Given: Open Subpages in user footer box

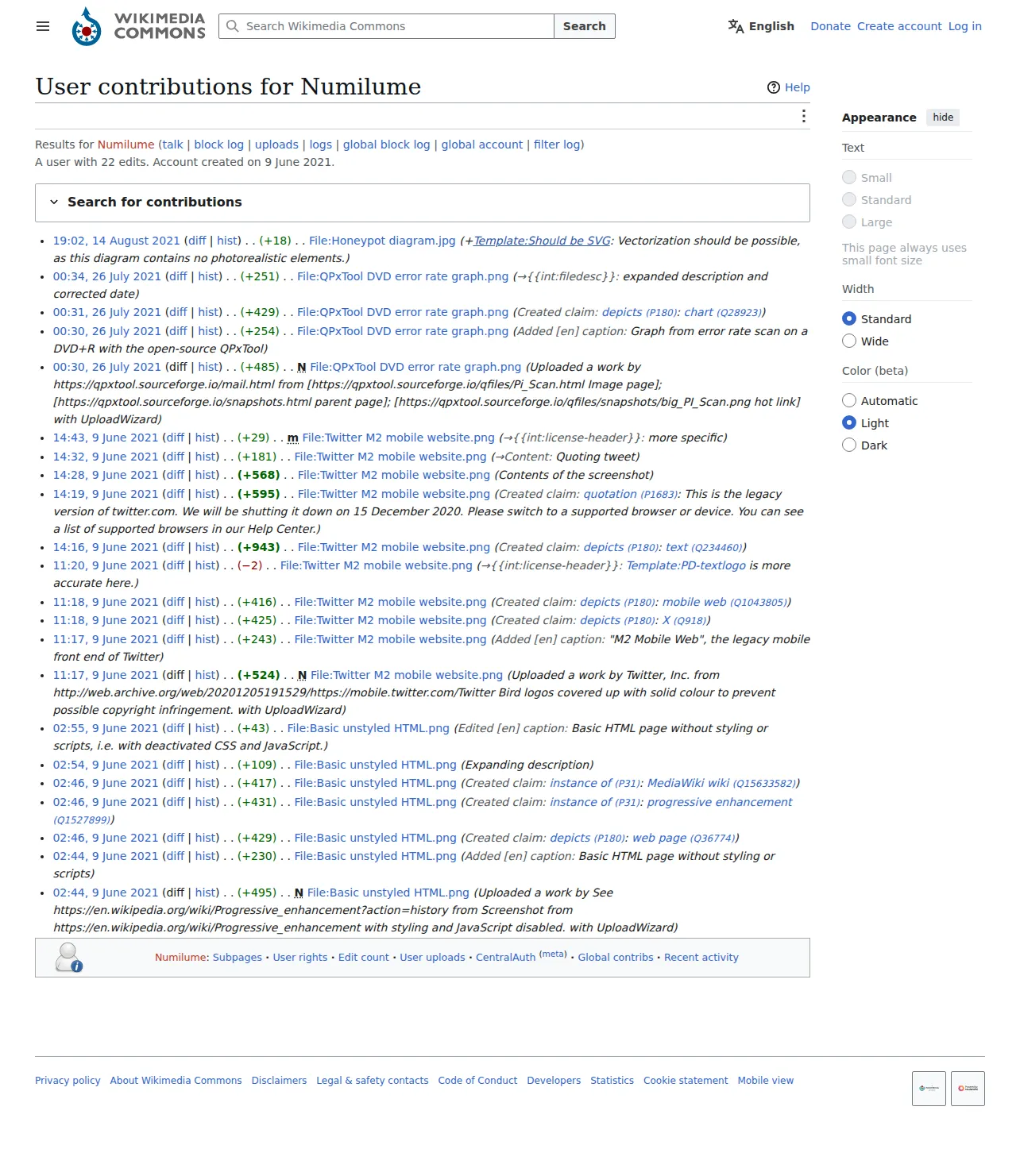Looking at the screenshot, I should [238, 958].
